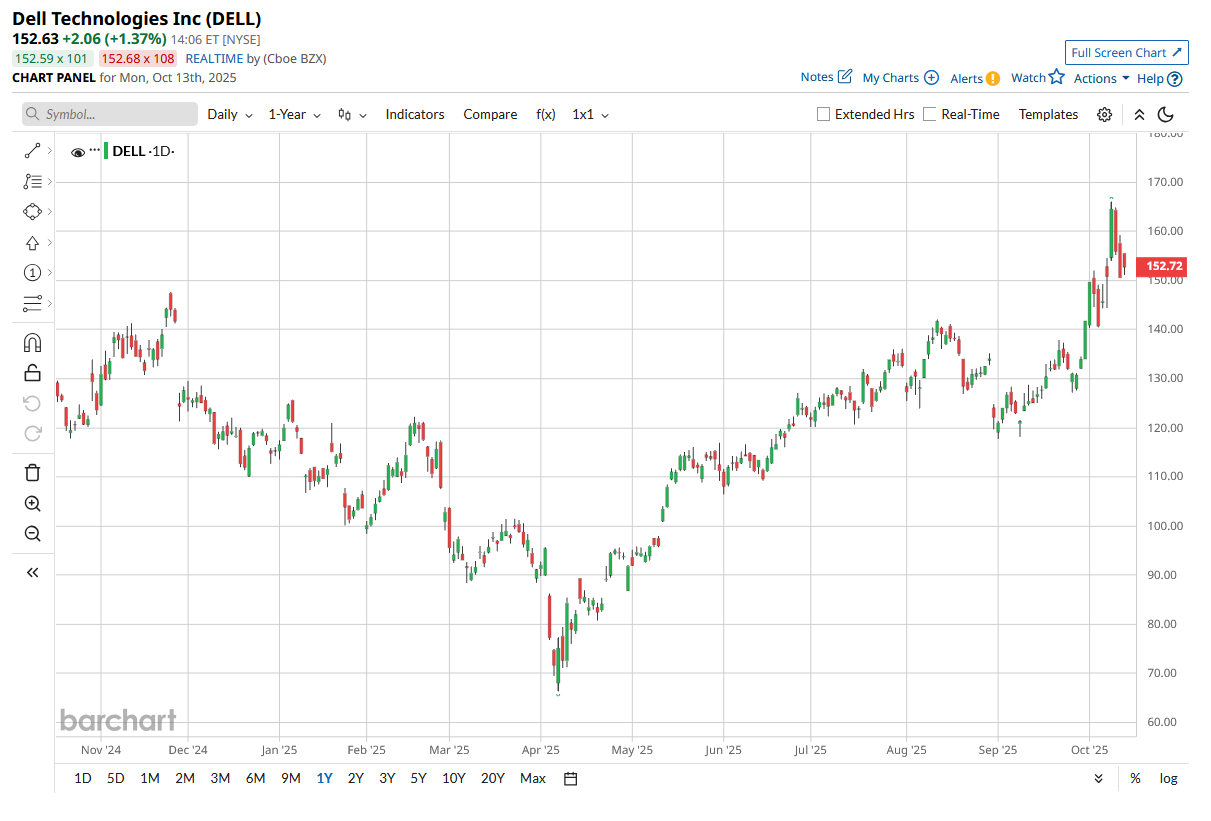This screenshot has width=1211, height=821.
Task: Enable the Real-Time checkbox
Action: [x=930, y=114]
